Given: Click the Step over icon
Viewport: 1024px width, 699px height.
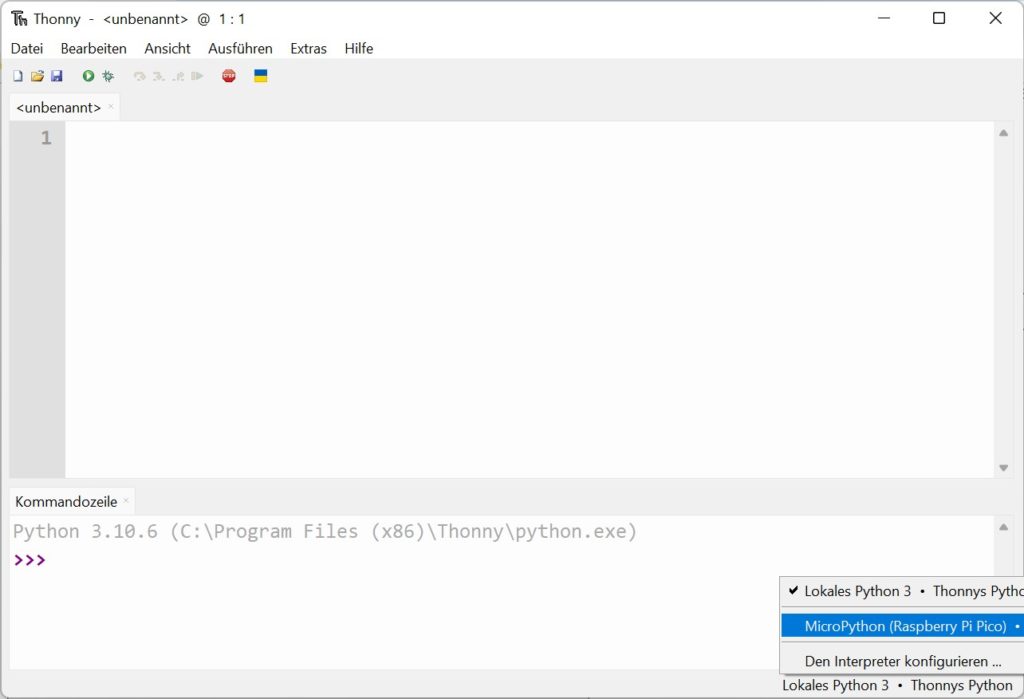Looking at the screenshot, I should pyautogui.click(x=139, y=76).
